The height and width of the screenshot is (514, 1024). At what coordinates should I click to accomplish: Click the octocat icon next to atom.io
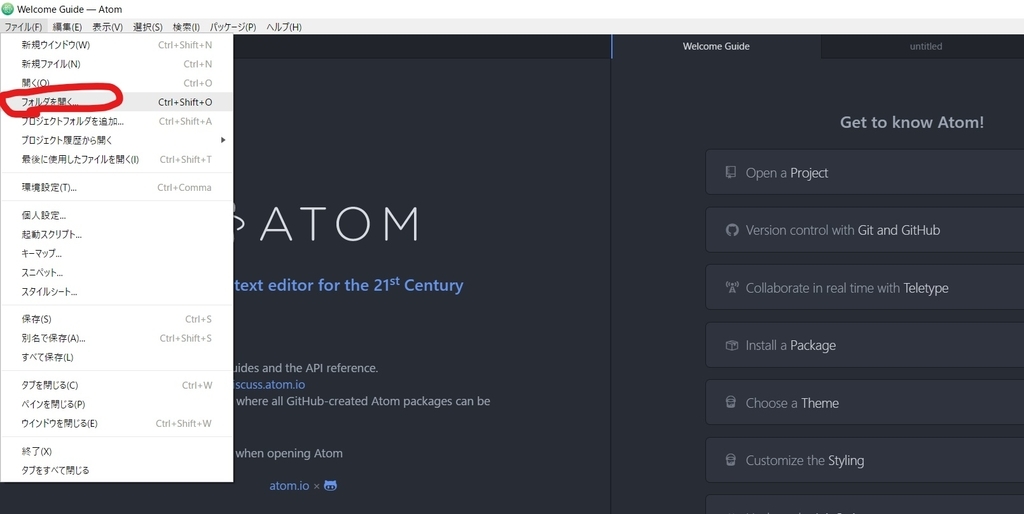330,485
